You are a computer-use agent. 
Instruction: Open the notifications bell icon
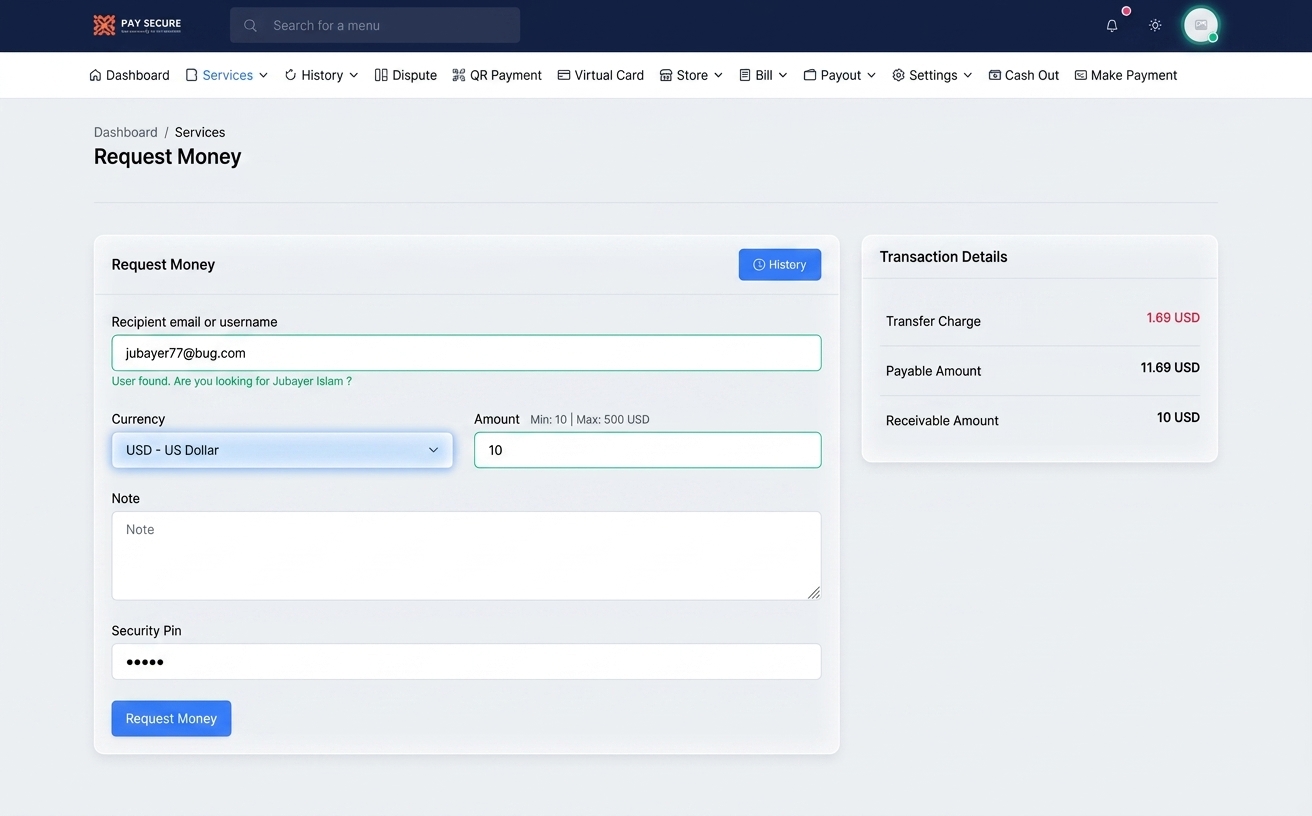[x=1111, y=26]
